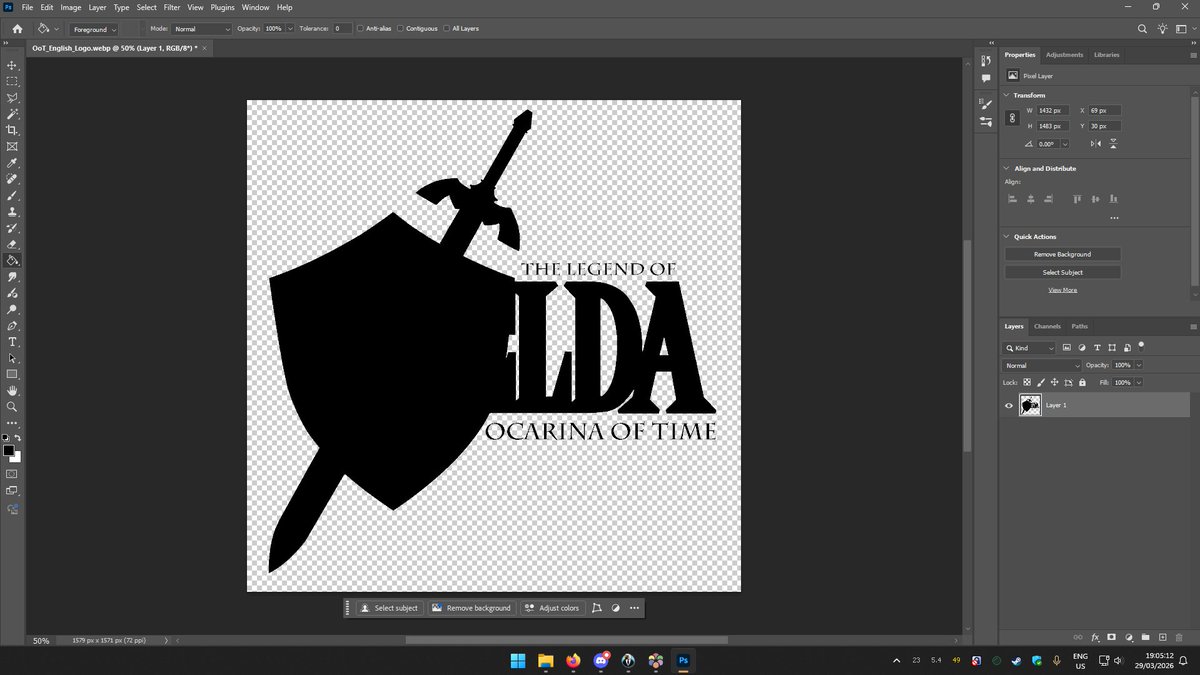
Task: Open the Fill percentage dropdown arrow
Action: point(1139,383)
